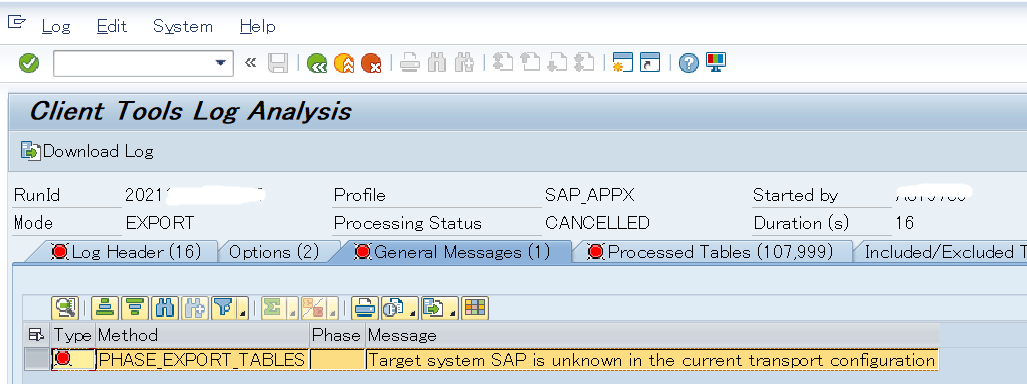Open the Help menu

pos(257,27)
